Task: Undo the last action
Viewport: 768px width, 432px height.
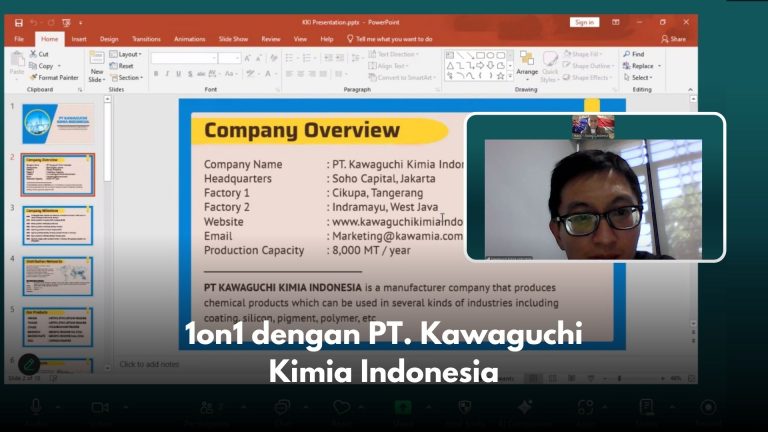Action: pyautogui.click(x=33, y=23)
